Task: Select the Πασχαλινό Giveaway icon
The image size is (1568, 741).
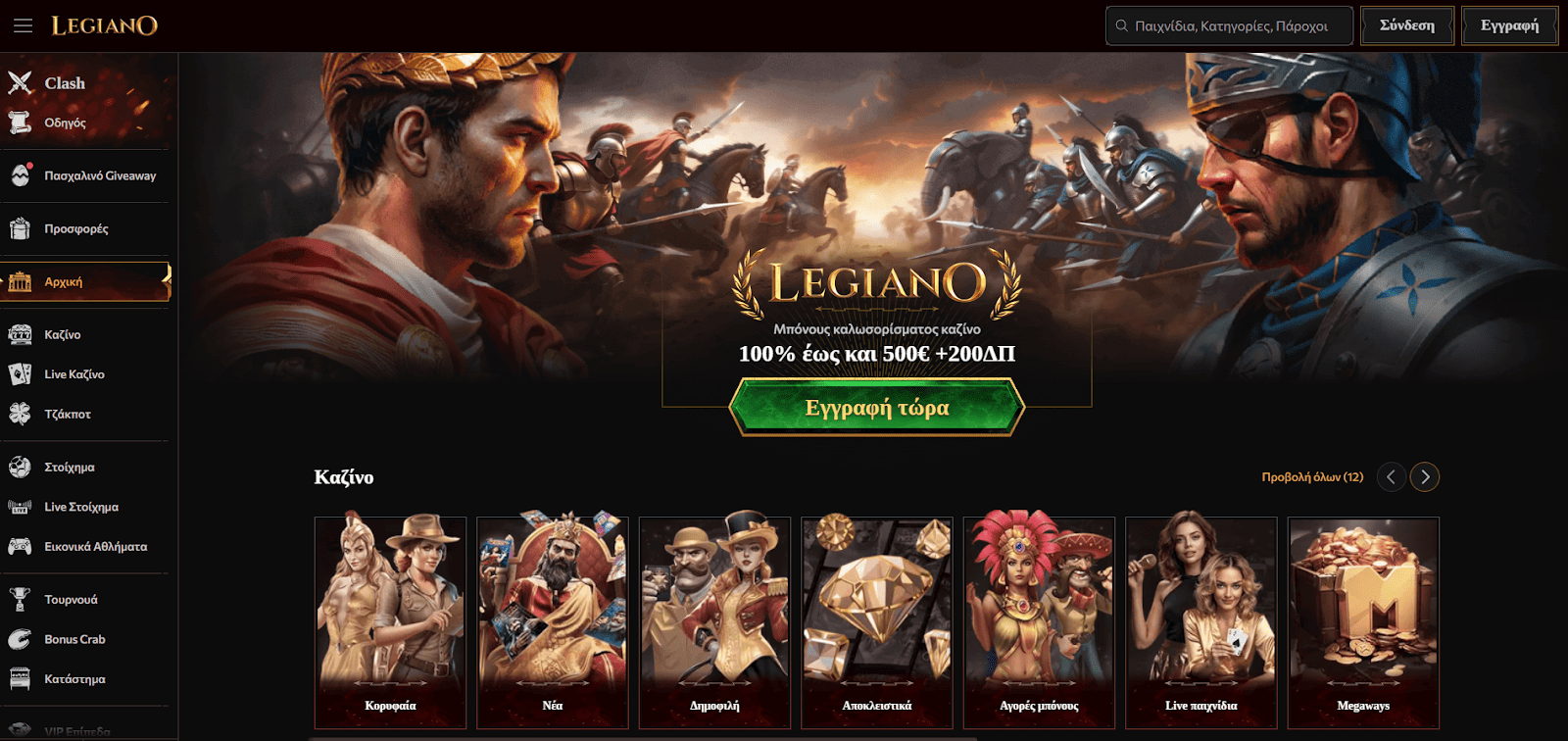Action: pos(20,175)
